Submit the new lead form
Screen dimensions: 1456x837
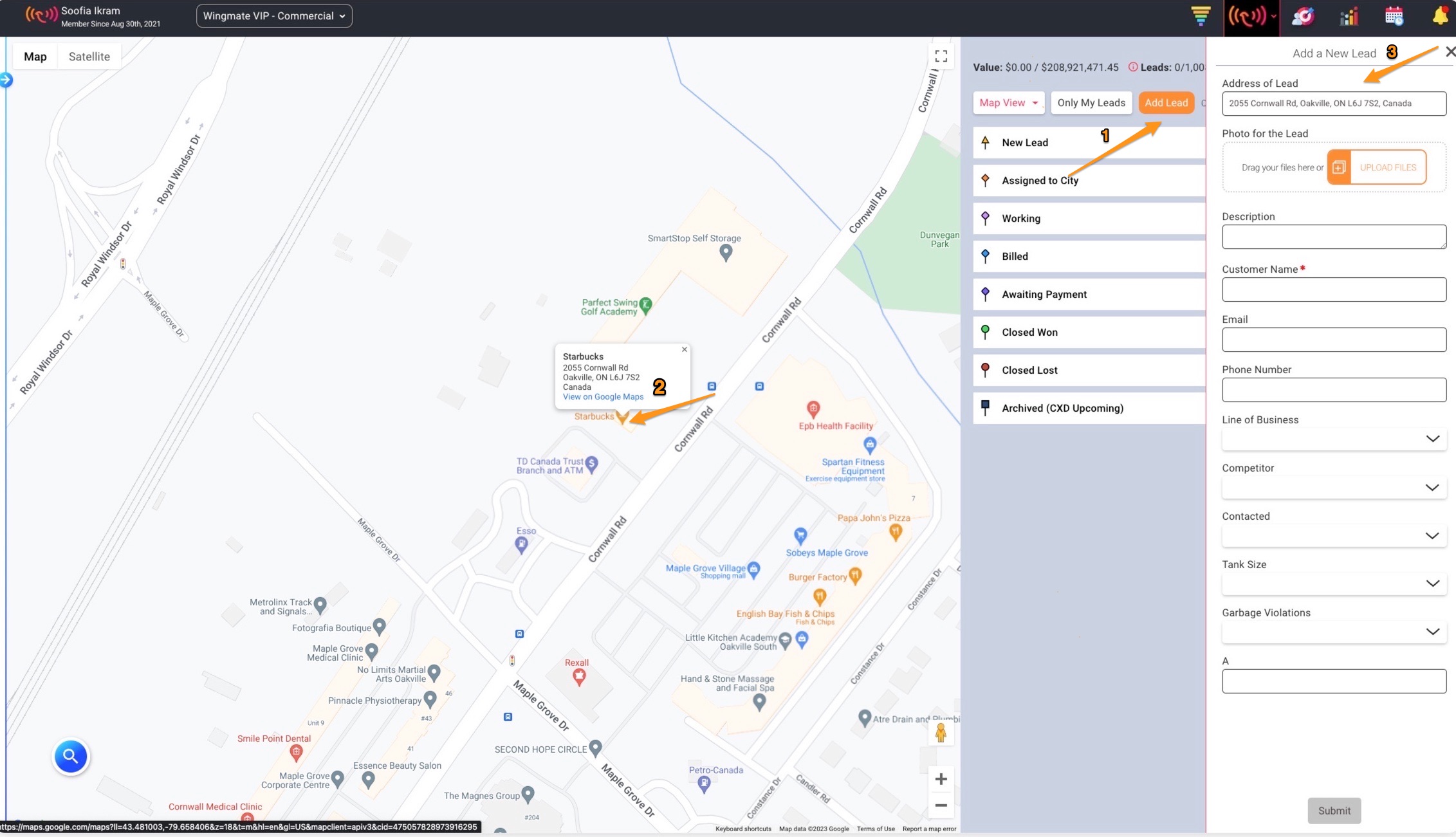tap(1334, 811)
